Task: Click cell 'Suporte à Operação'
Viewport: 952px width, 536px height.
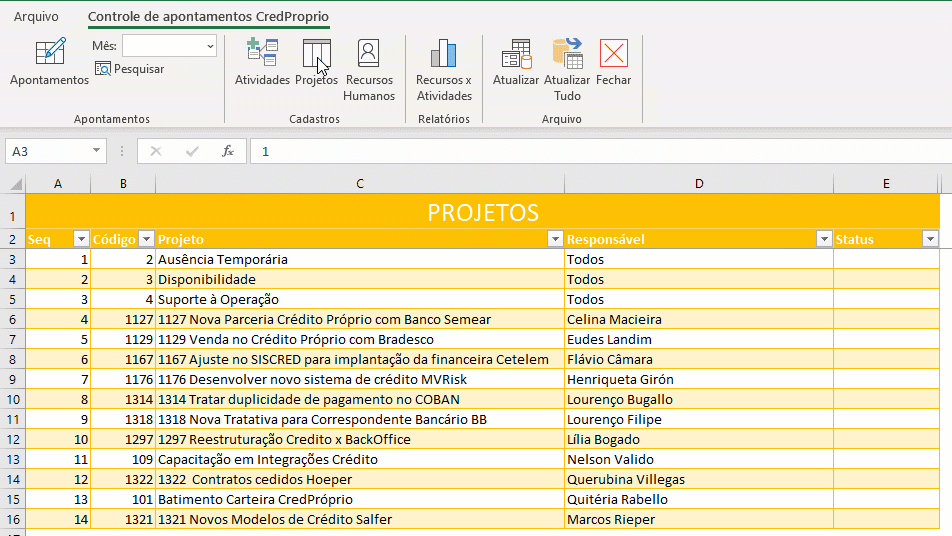Action: click(360, 299)
